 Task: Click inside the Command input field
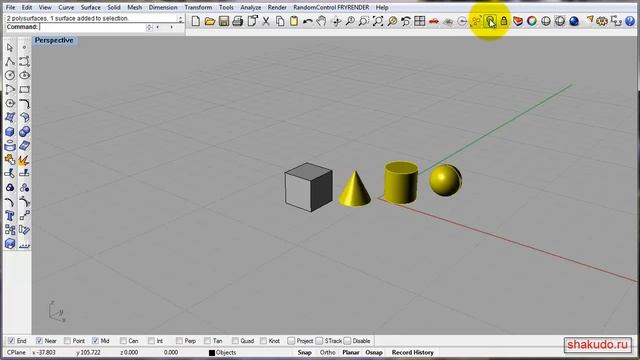coord(93,27)
